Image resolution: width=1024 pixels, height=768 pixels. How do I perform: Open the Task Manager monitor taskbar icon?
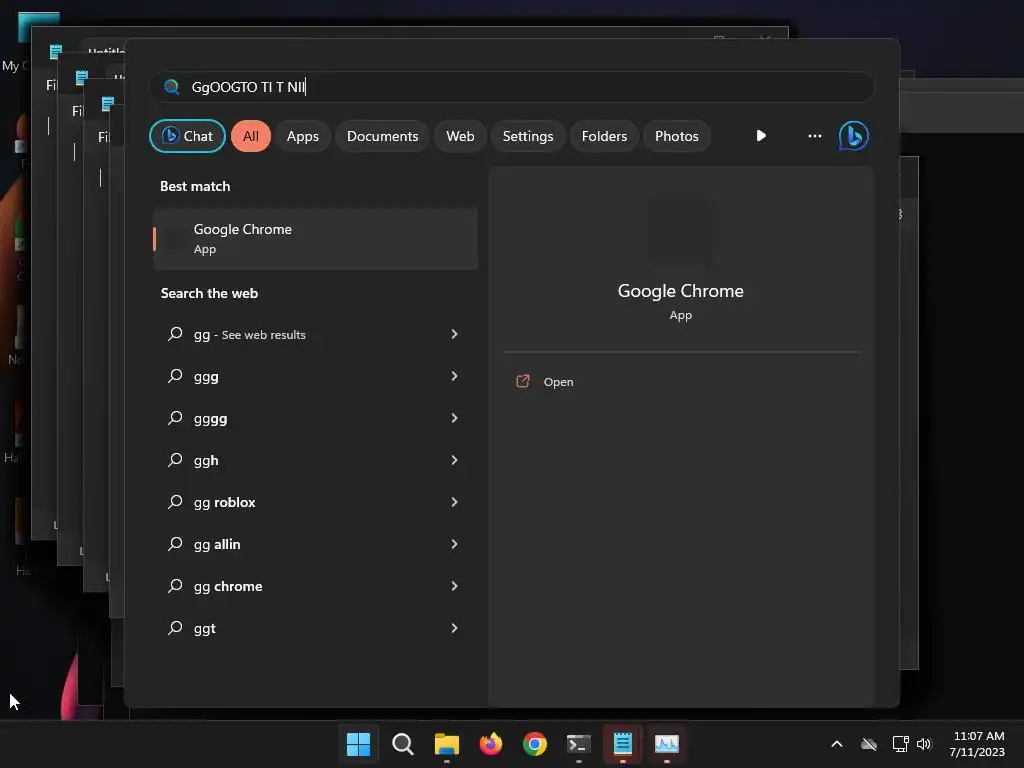667,744
